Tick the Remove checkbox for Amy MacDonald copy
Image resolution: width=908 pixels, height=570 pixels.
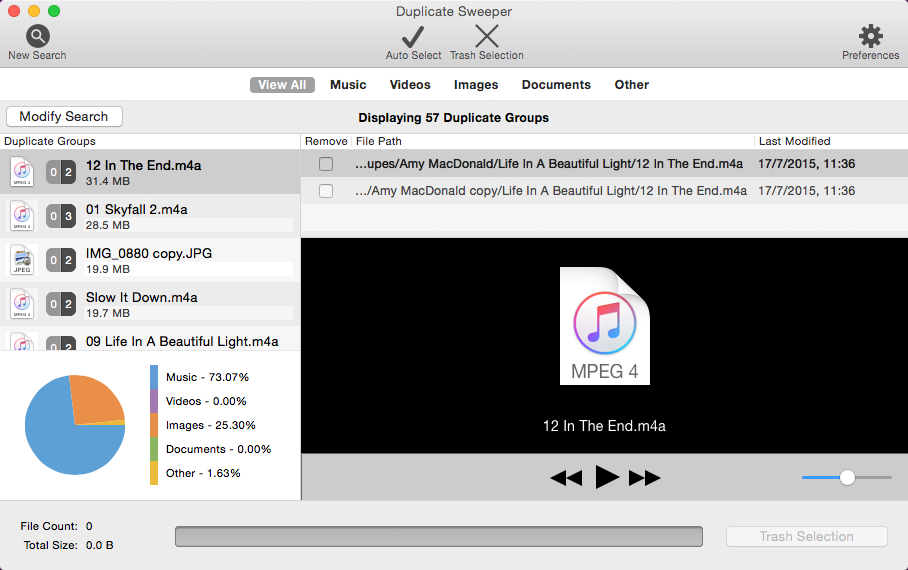326,191
